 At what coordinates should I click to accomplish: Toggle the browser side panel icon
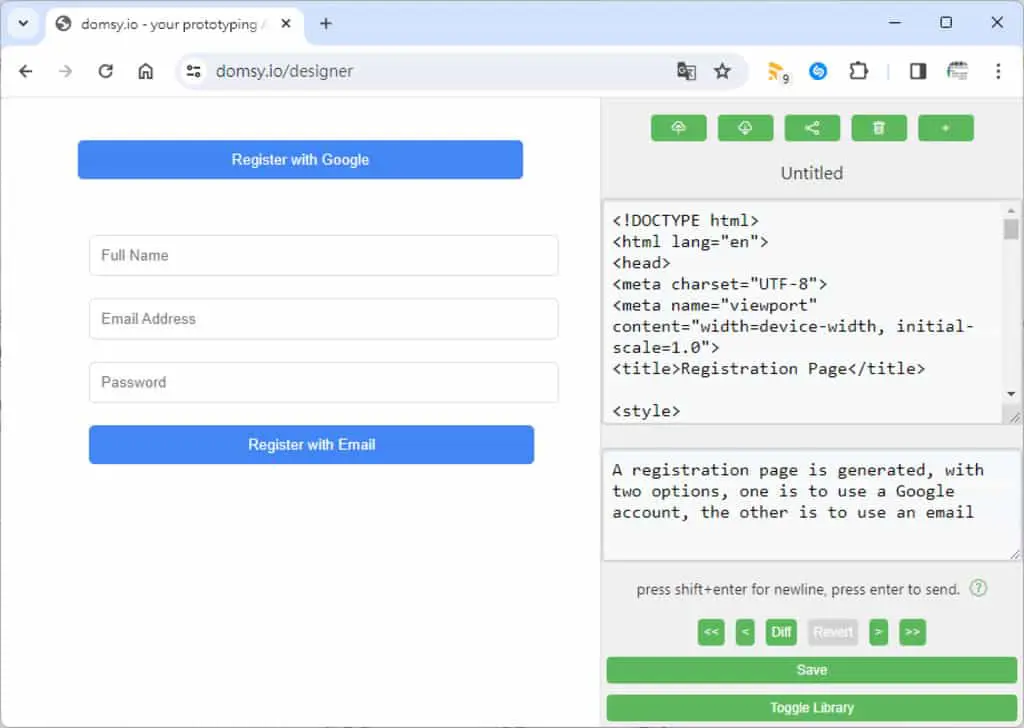tap(918, 71)
